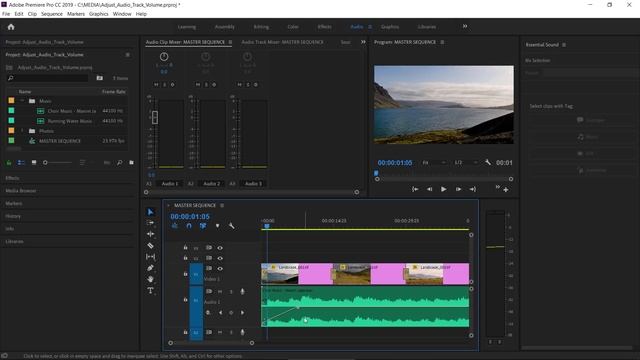Open the Essential Sound panel menu
The height and width of the screenshot is (360, 640).
point(564,45)
